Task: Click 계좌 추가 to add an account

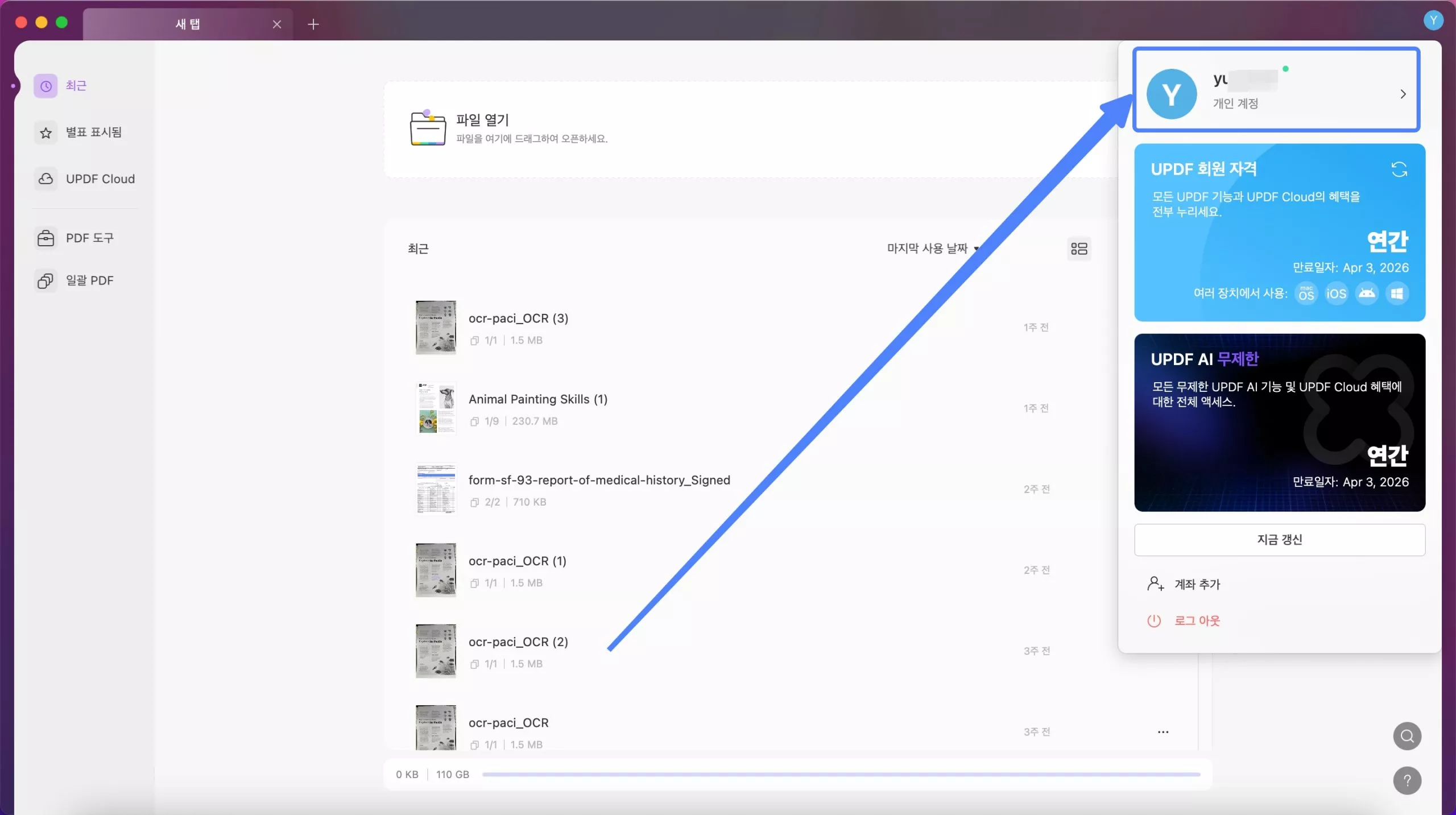Action: click(x=1197, y=584)
